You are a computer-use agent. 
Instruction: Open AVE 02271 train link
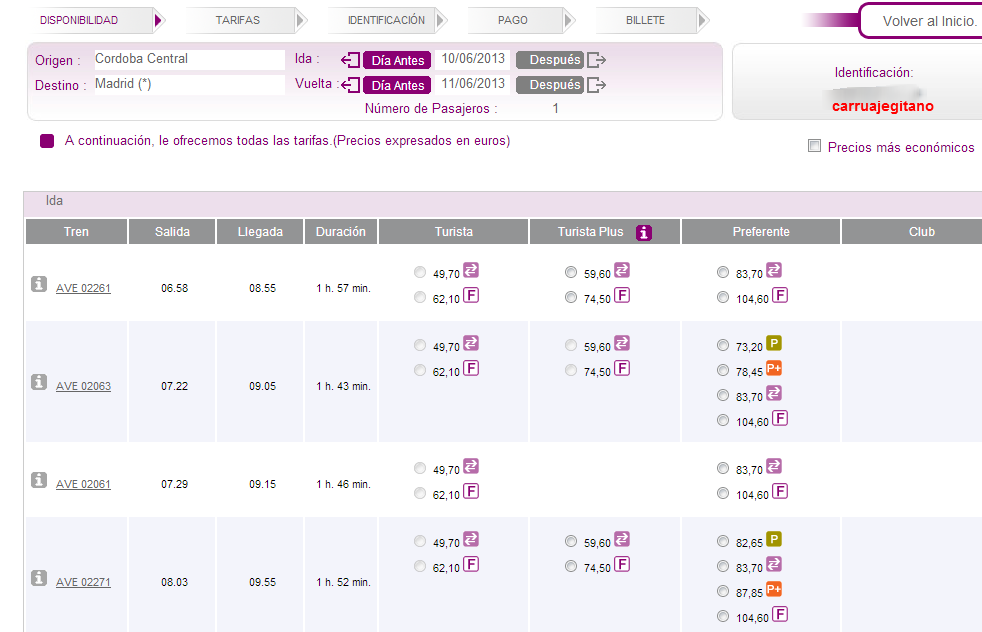tap(83, 582)
